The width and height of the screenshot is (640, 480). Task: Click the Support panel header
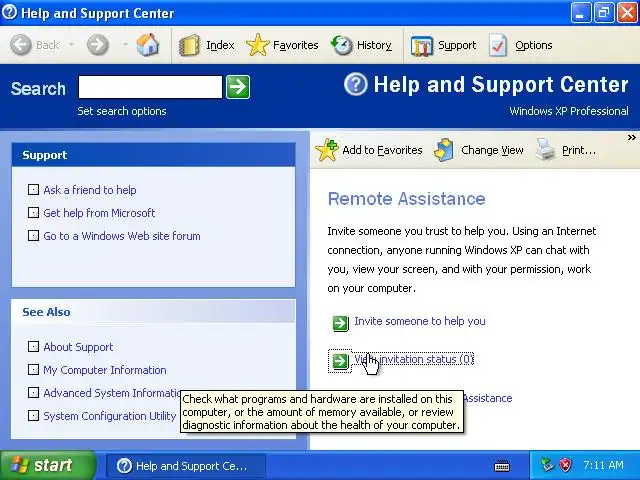[x=153, y=155]
